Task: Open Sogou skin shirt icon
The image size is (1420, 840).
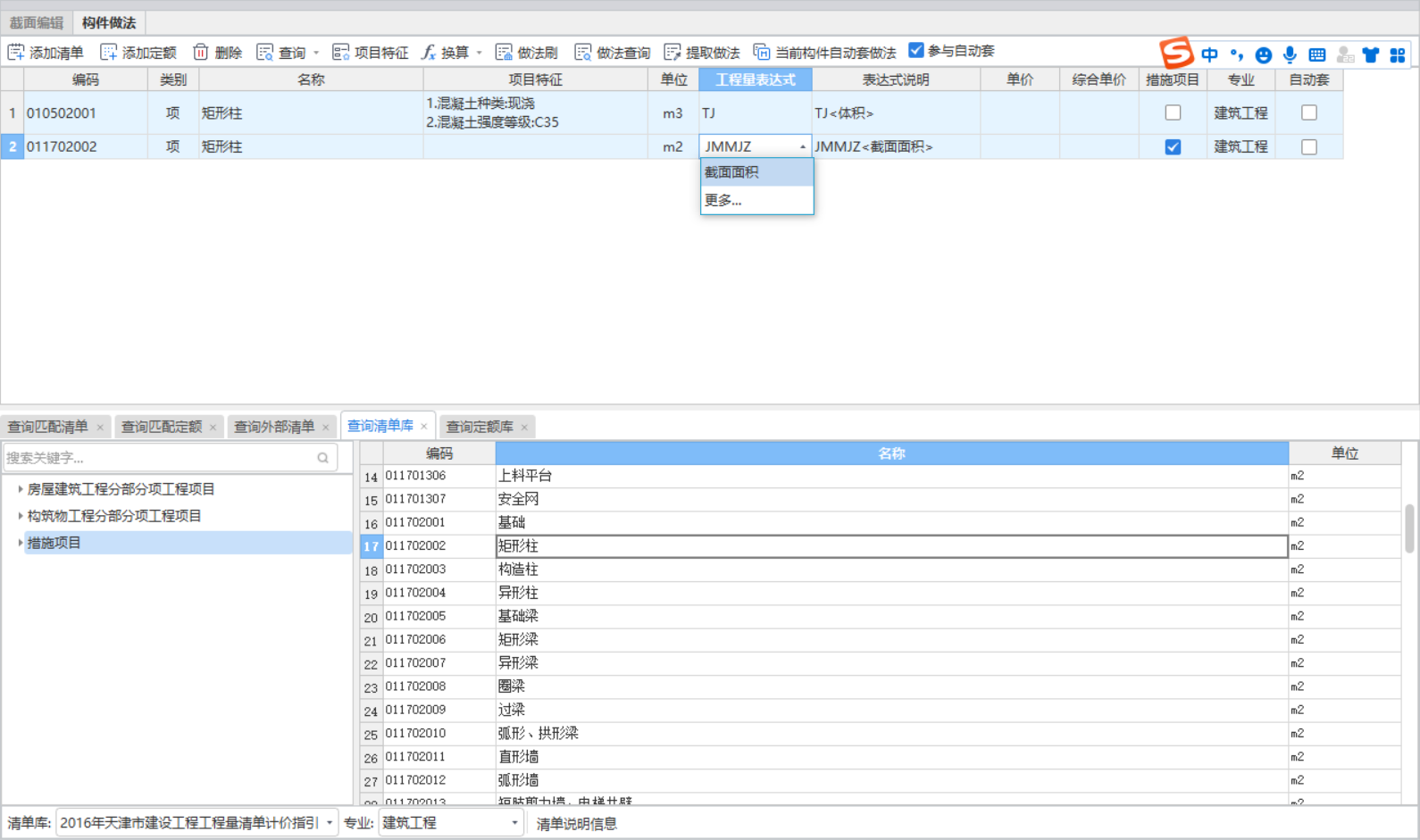Action: 1371,55
